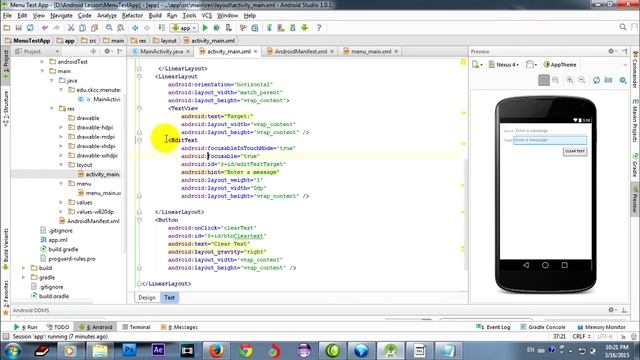
Task: Toggle the Preview side tool window
Action: (635, 199)
